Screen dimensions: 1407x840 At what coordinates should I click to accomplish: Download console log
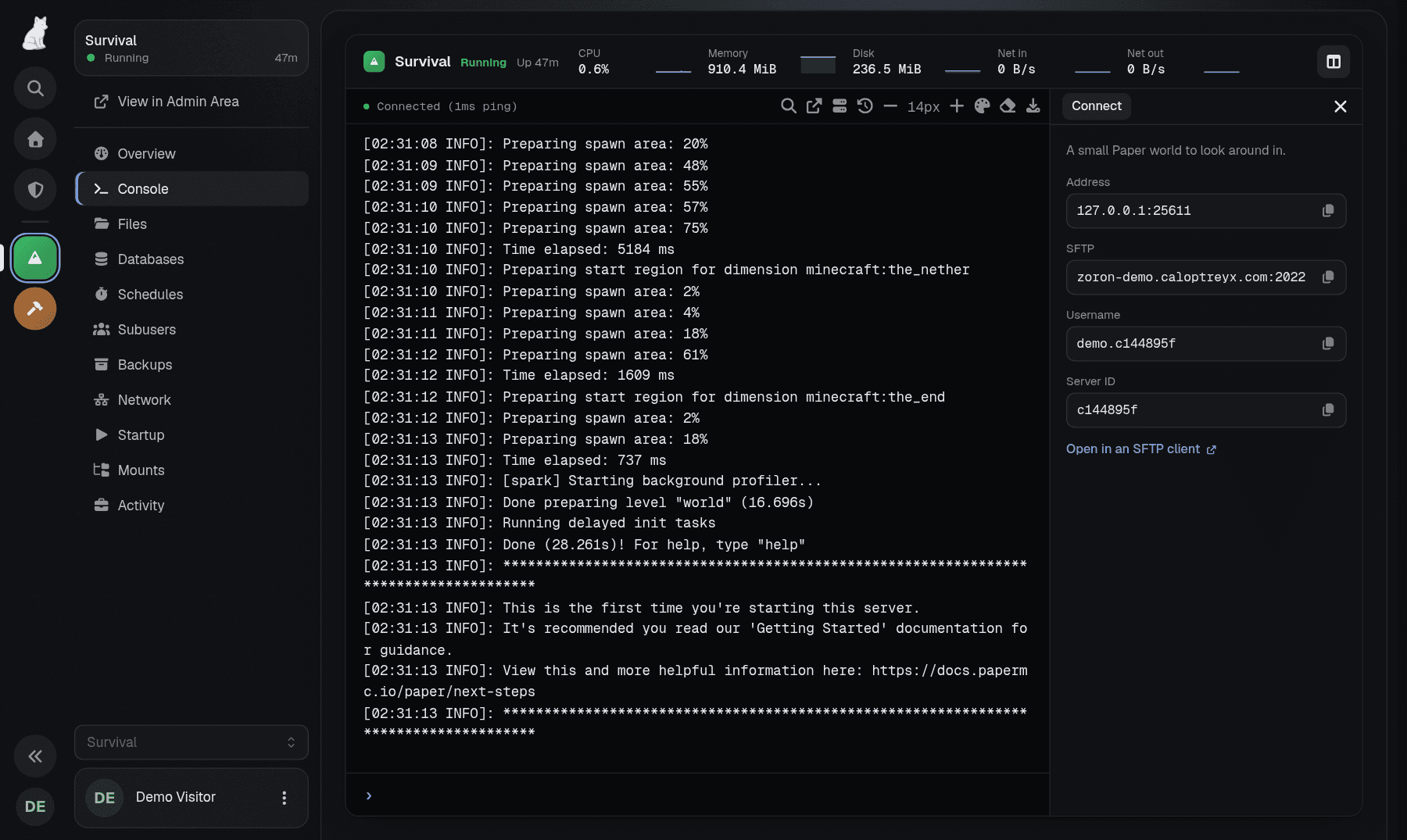[1033, 106]
